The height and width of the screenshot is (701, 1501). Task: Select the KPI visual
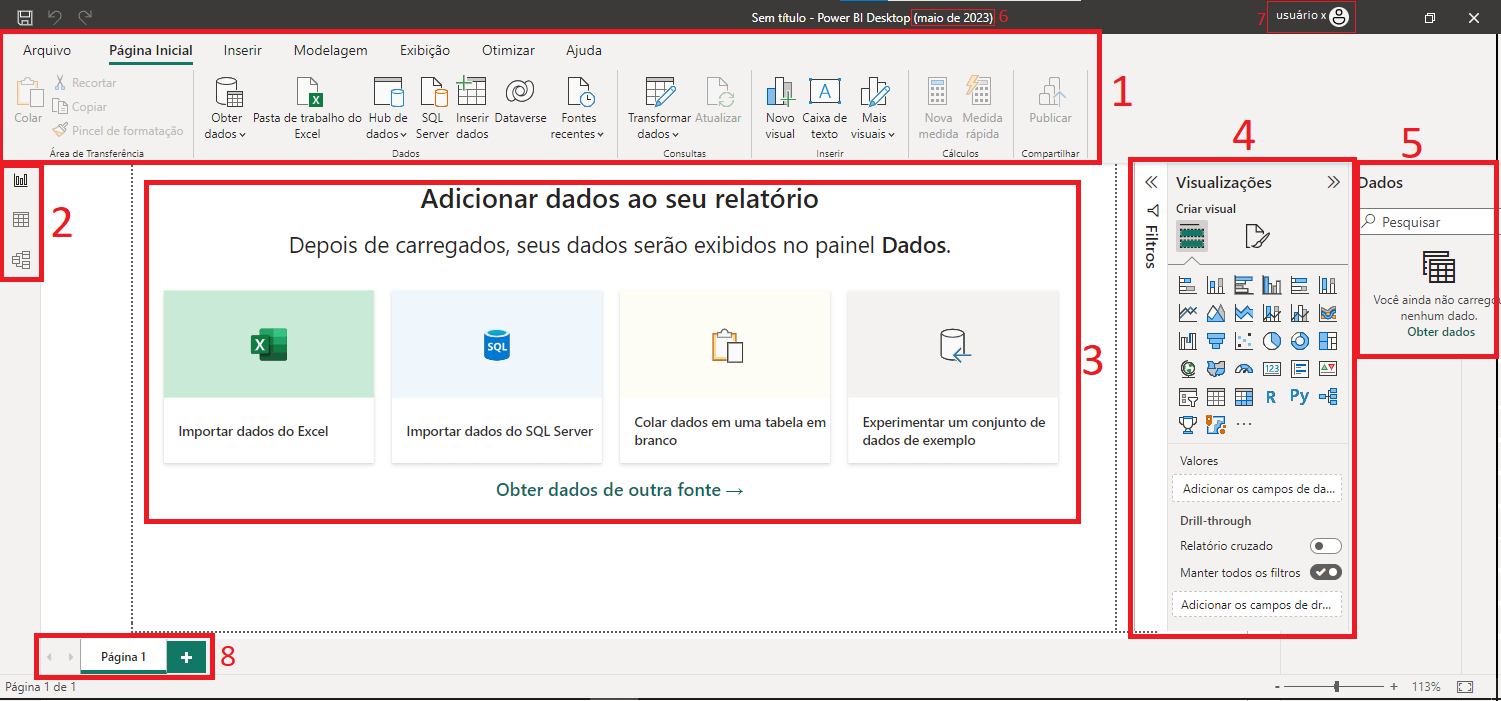tap(1327, 369)
